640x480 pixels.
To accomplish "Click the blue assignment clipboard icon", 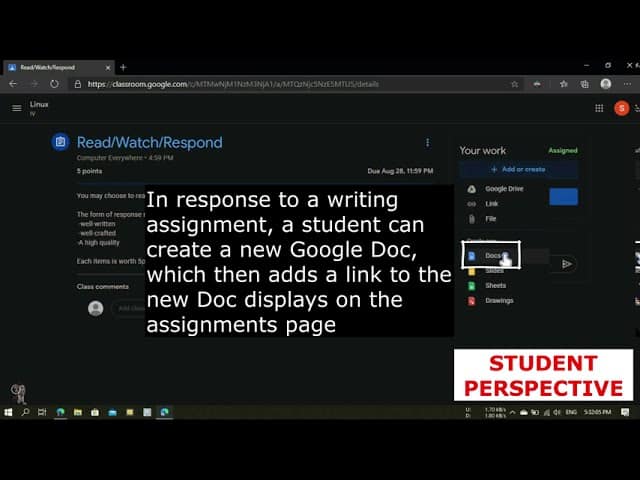I will point(60,142).
